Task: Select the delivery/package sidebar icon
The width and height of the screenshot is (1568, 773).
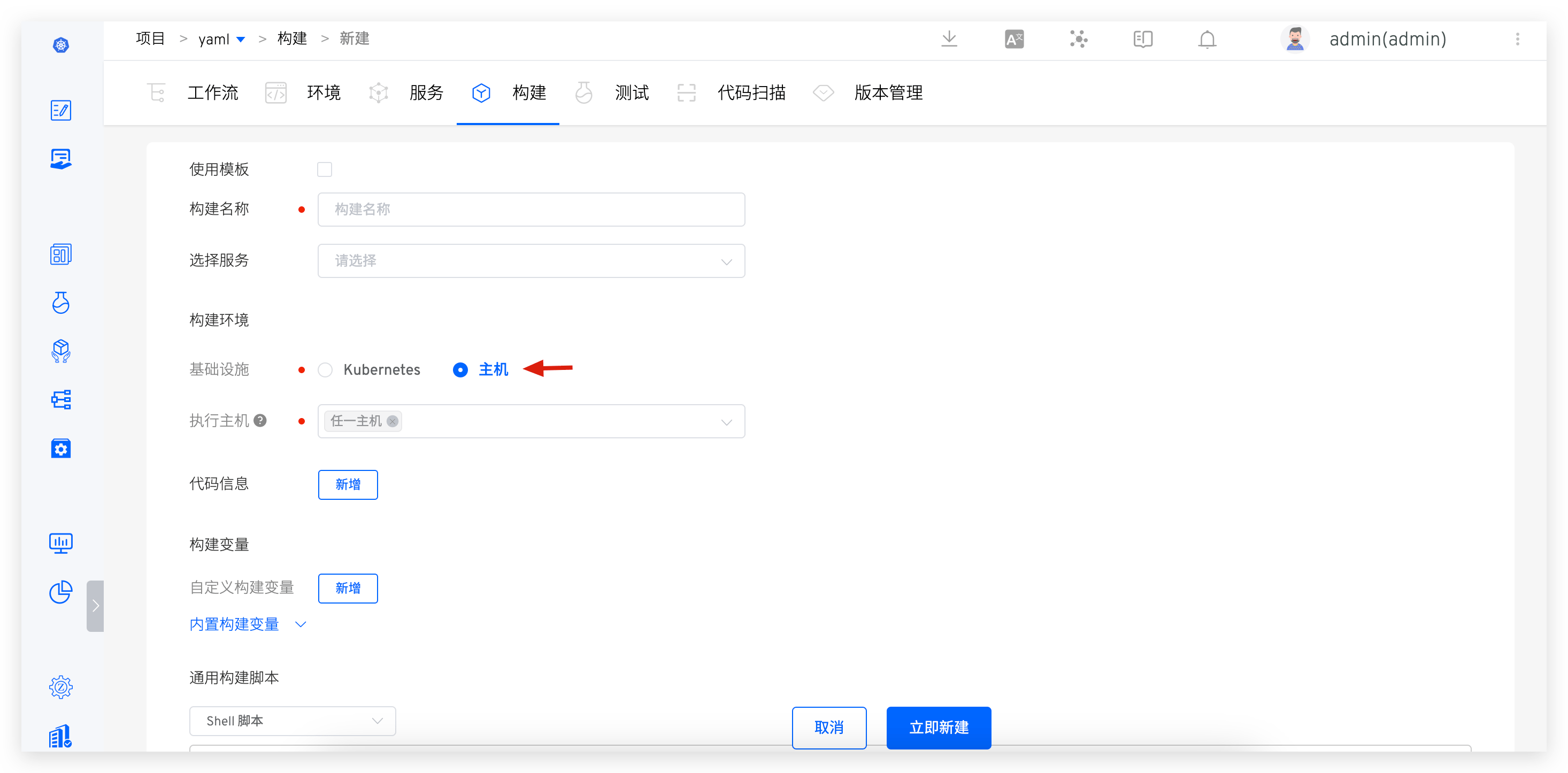Action: click(x=61, y=351)
